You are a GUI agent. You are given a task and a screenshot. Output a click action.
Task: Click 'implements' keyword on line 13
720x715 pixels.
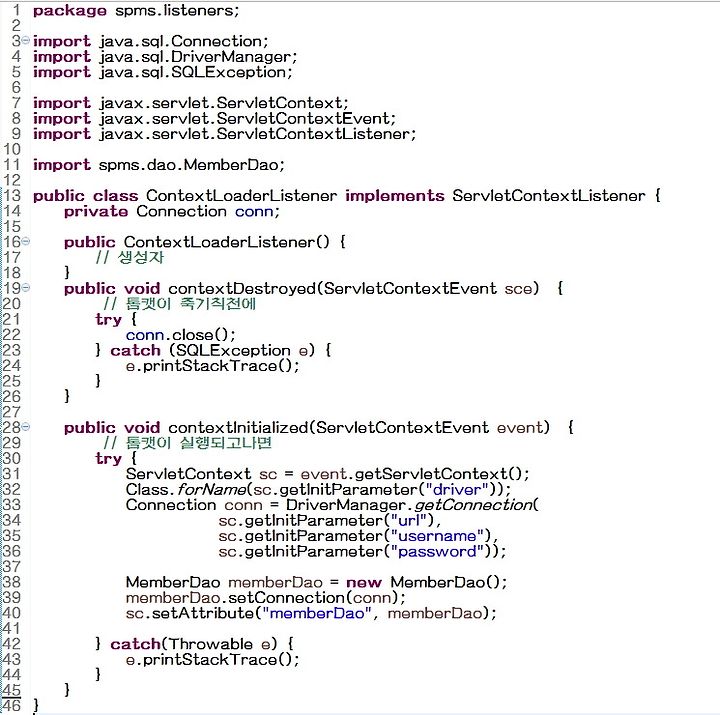(x=395, y=196)
